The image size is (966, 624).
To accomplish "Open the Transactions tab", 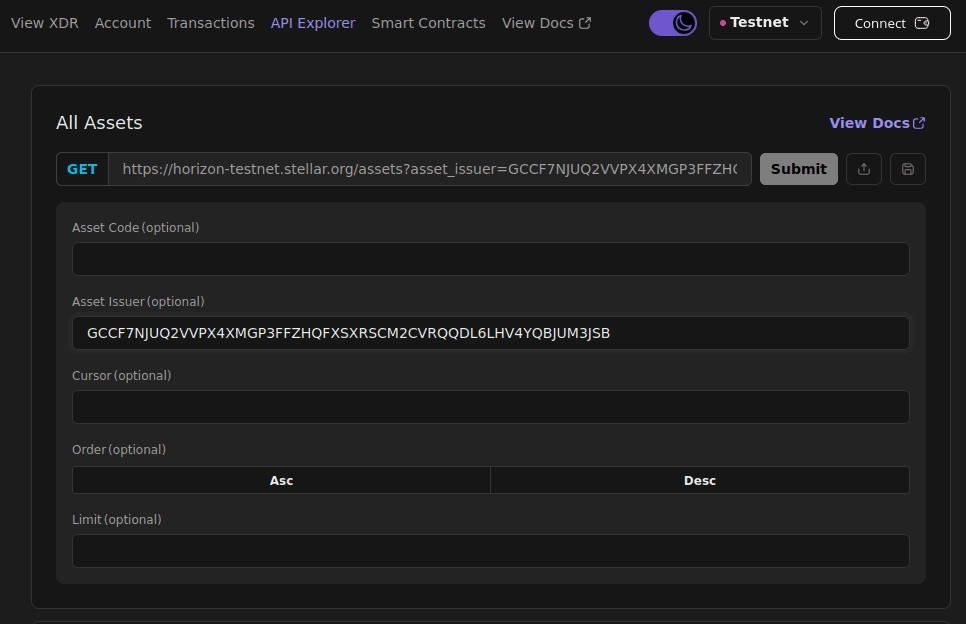I will click(x=211, y=23).
